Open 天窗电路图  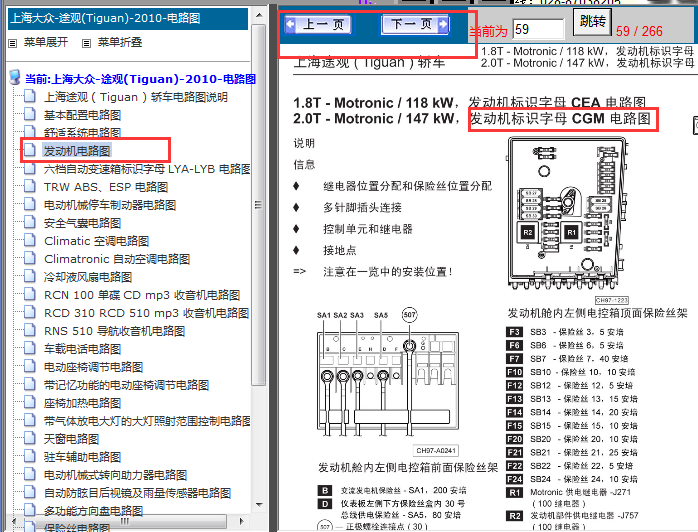click(71, 439)
